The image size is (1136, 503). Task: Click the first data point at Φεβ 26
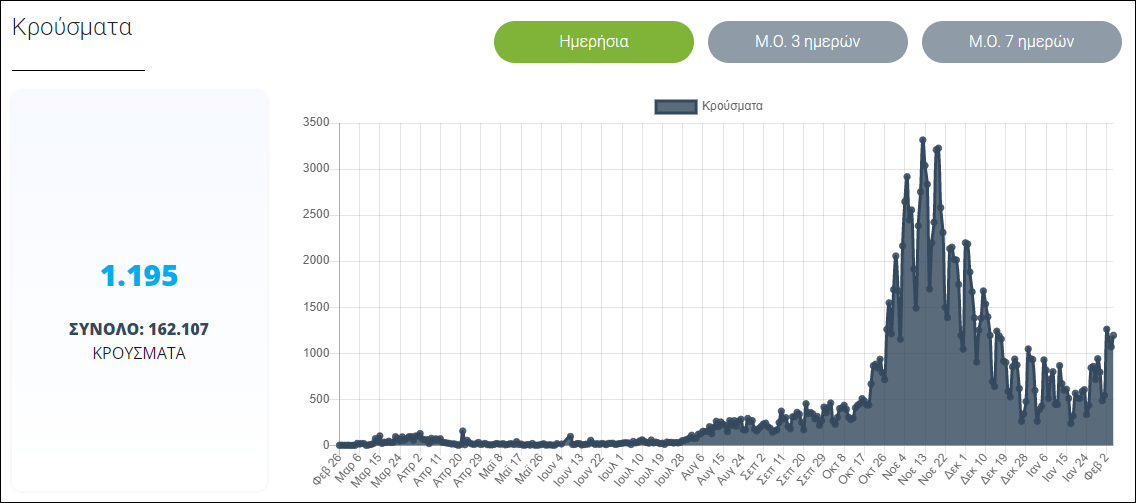[x=340, y=445]
